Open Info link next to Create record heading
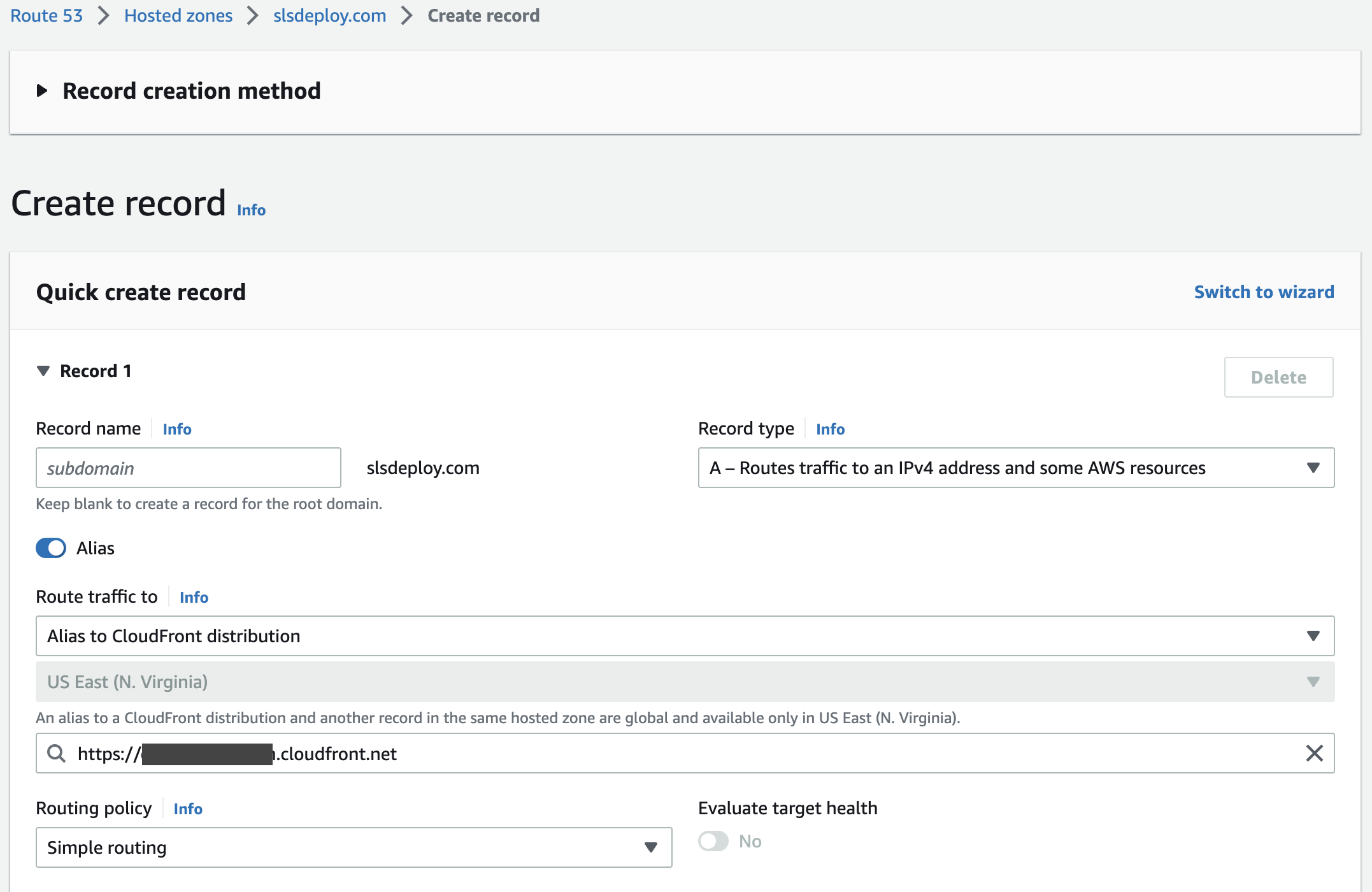This screenshot has height=892, width=1372. 251,210
